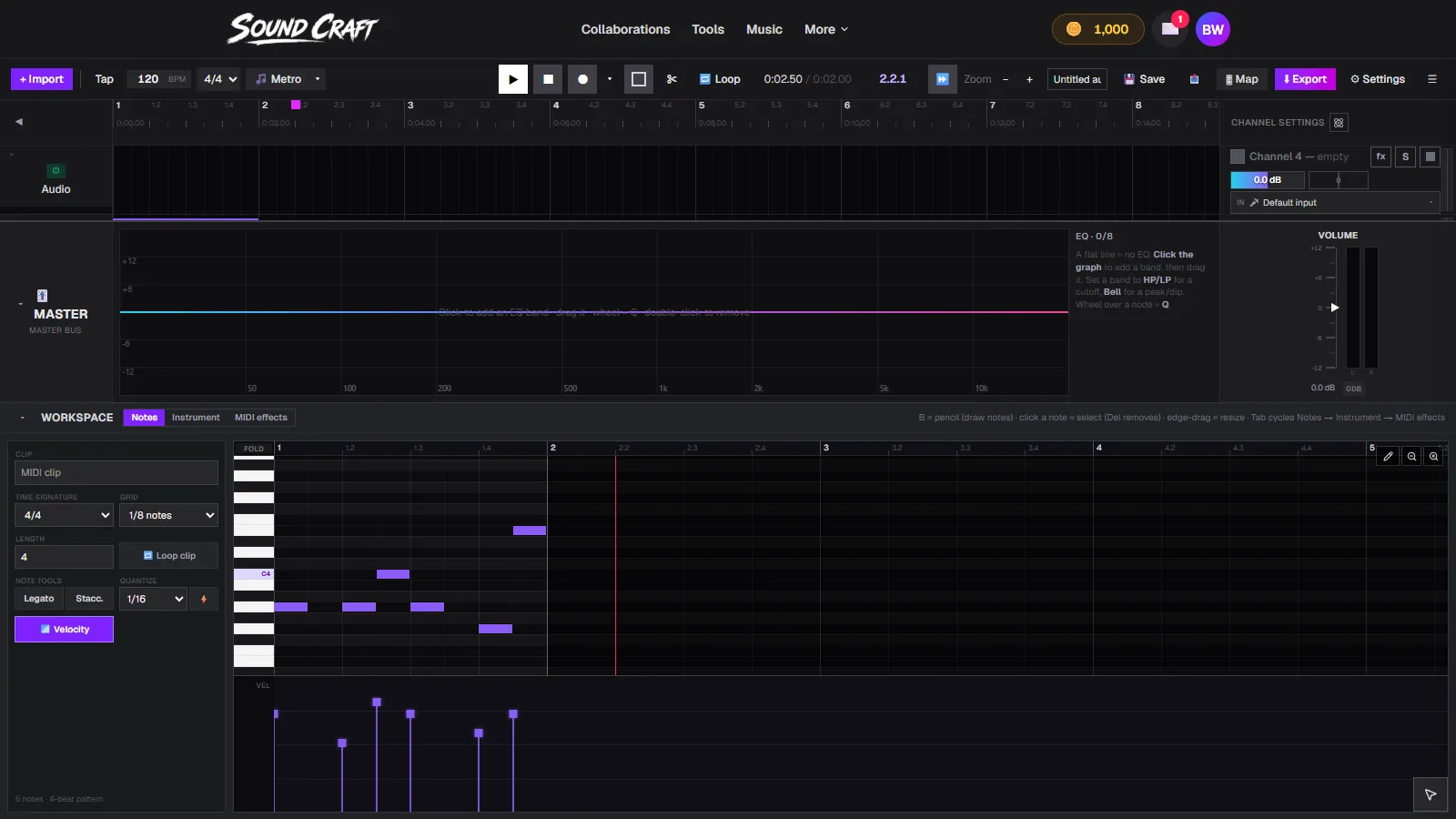Zoom in the timeline with plus
Image resolution: width=1456 pixels, height=819 pixels.
click(x=1029, y=79)
